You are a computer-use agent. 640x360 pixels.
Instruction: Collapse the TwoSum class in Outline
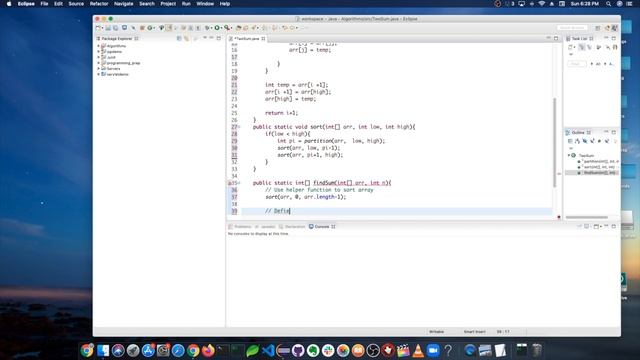(x=569, y=156)
